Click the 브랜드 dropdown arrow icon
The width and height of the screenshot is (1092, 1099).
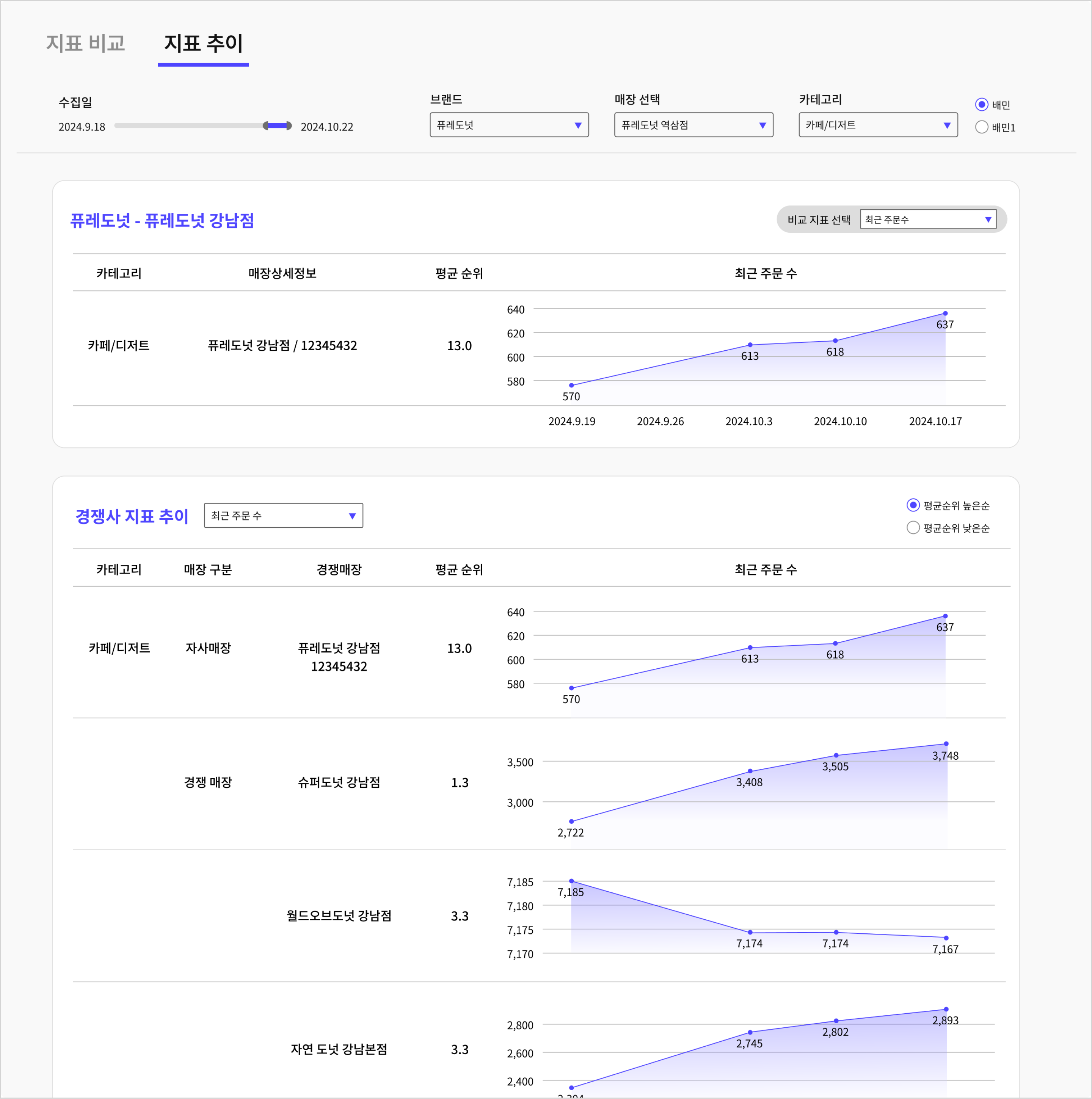tap(577, 126)
